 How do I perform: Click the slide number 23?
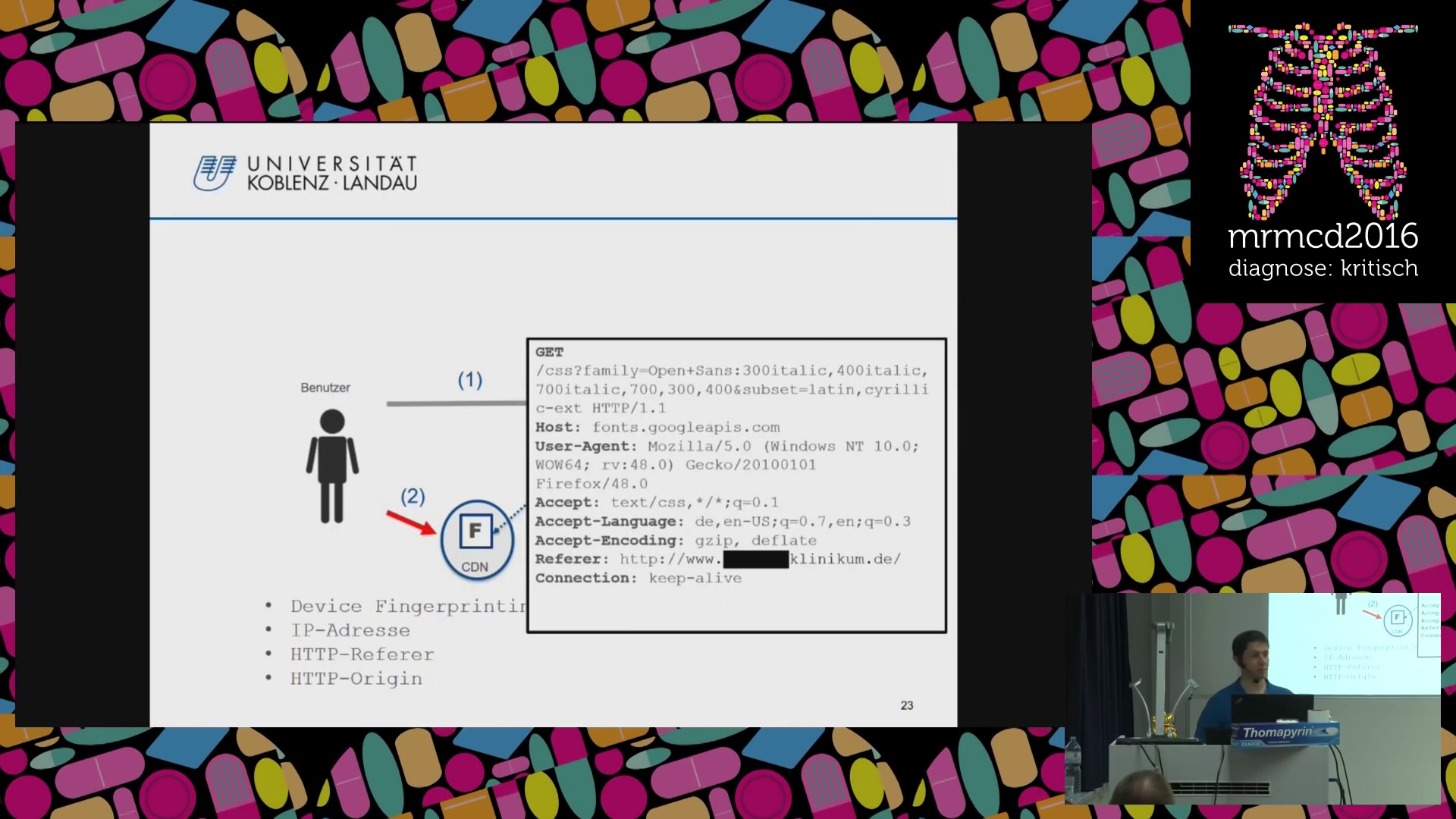[x=907, y=705]
